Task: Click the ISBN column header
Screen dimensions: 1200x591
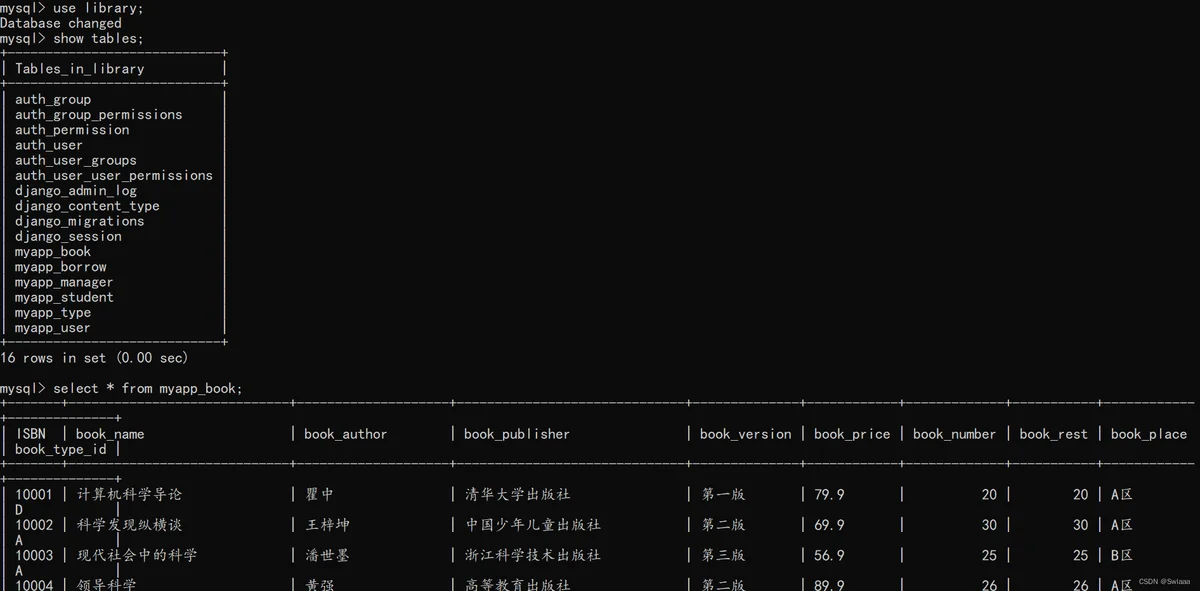Action: click(x=31, y=434)
